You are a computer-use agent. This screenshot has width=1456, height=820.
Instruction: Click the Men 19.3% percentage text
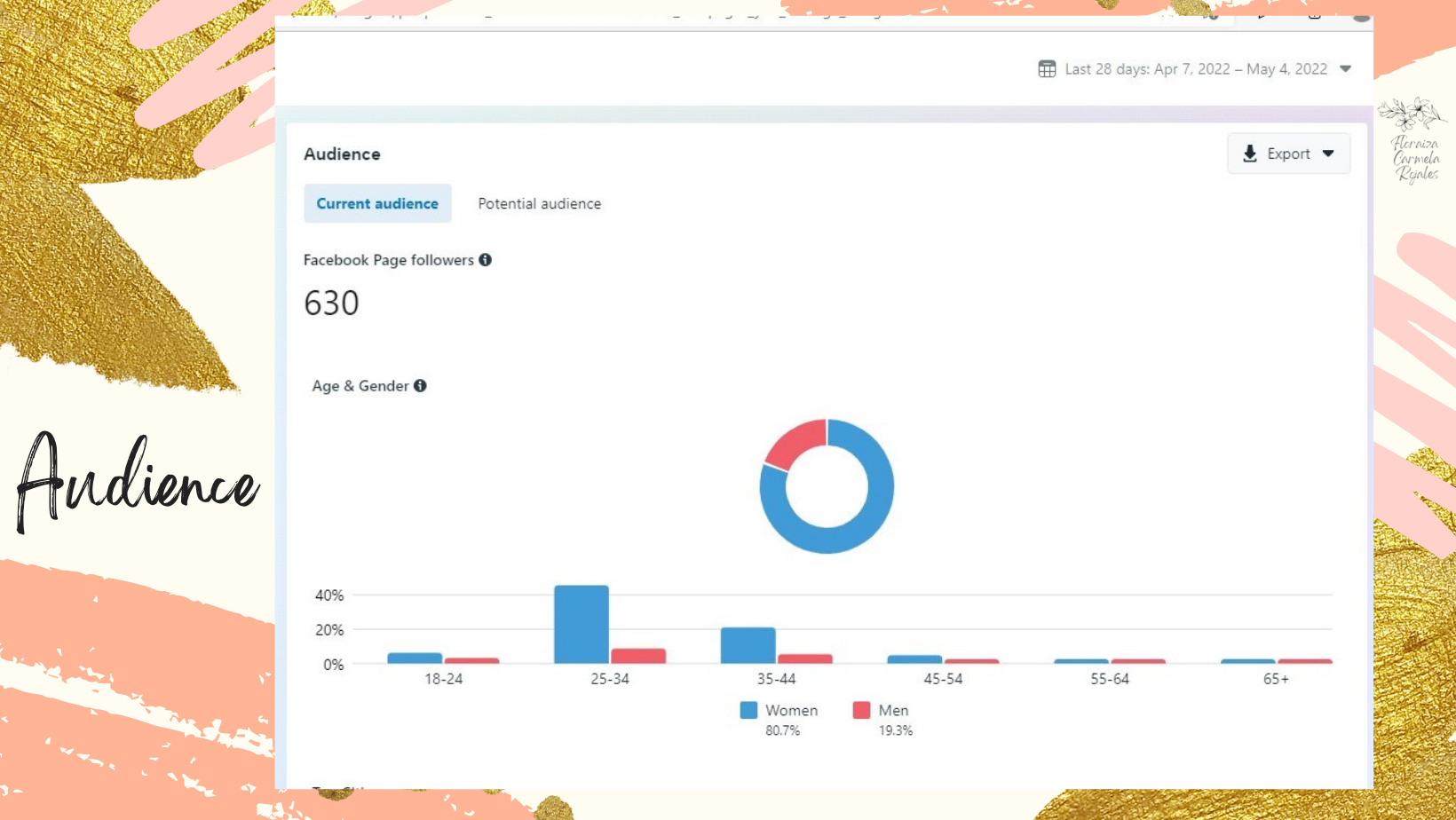896,730
